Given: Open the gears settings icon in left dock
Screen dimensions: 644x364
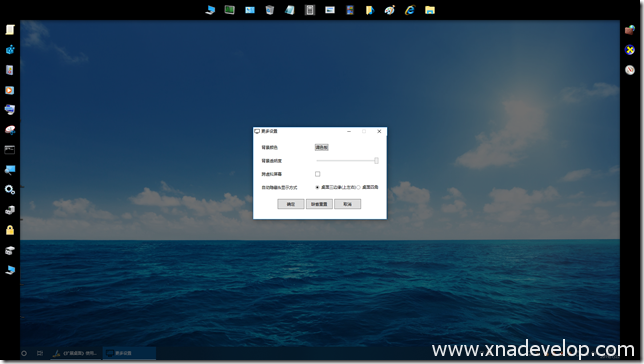Looking at the screenshot, I should [10, 190].
